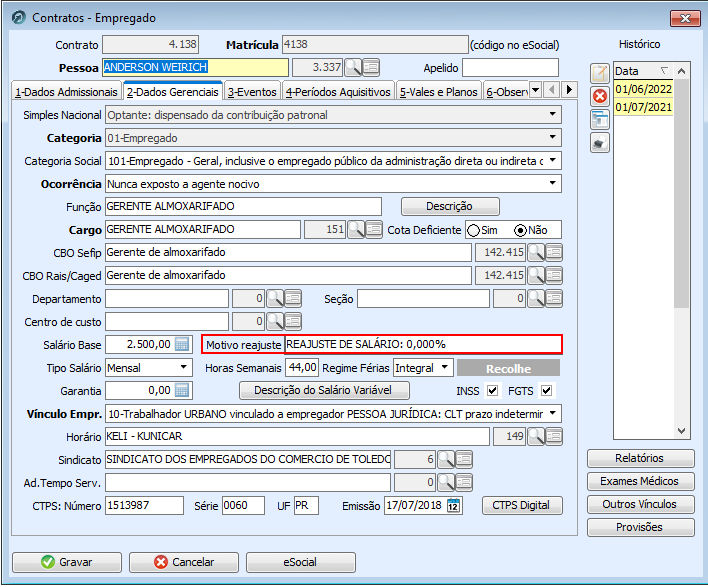Click the CBO Rais/Caged search magnifier
Viewport: 708px width, 587px height.
536,275
